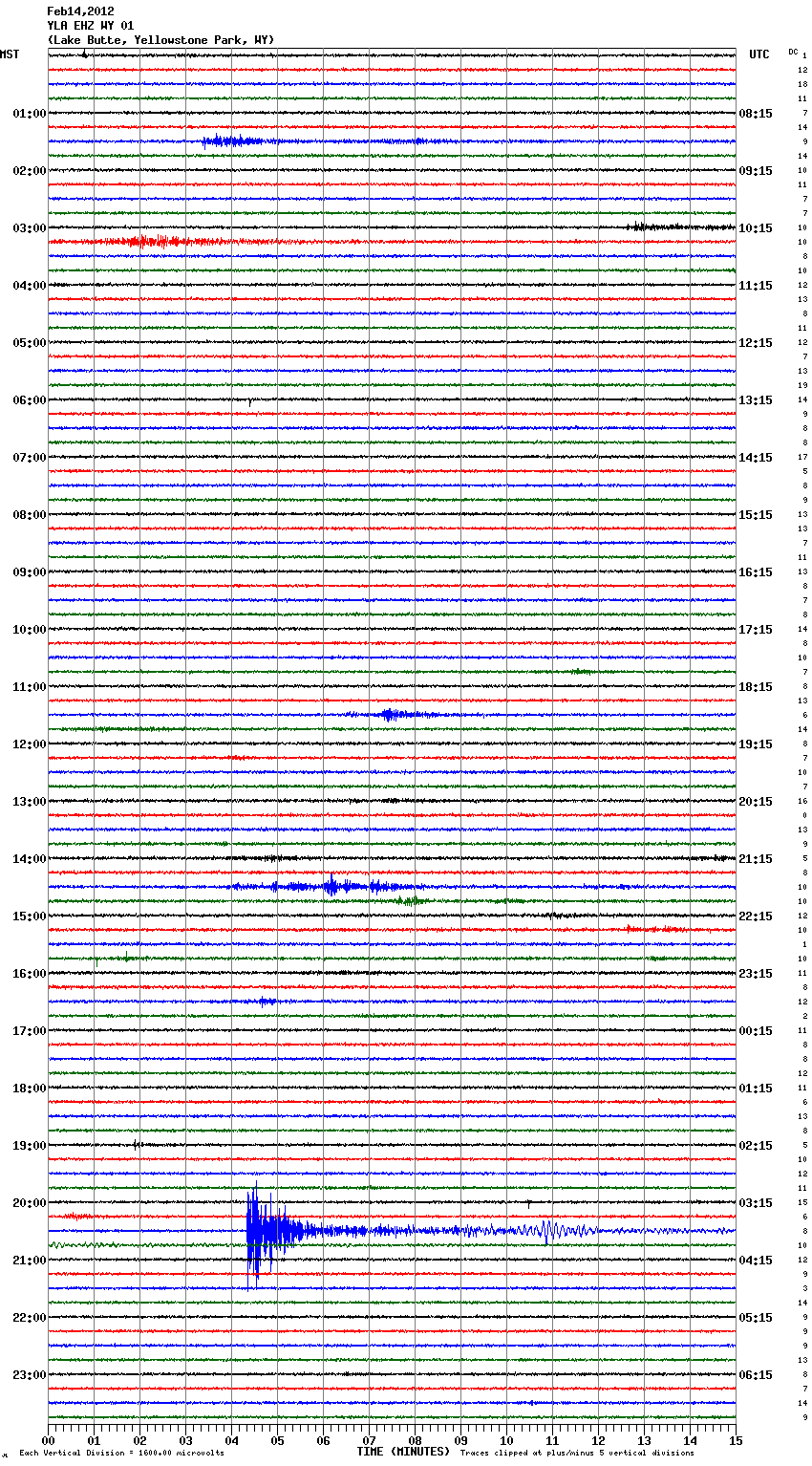Viewport: 812px width, 1466px height.
Task: Select the 16:00 MST time label
Action: [x=30, y=974]
